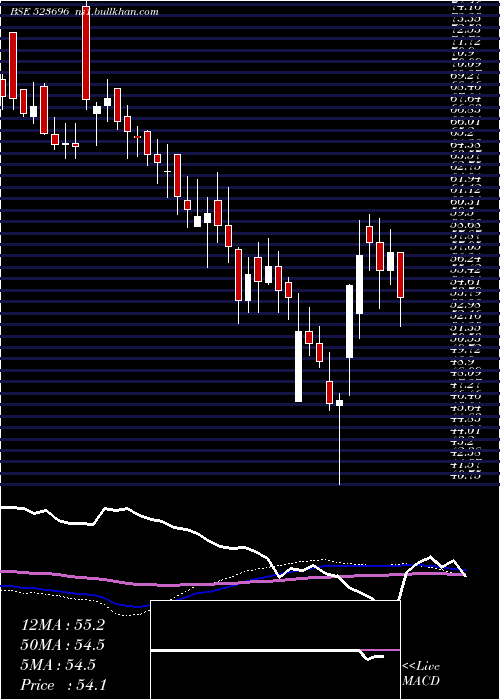Click the 61.94 price axis label
This screenshot has height=700, width=500.
466,179
